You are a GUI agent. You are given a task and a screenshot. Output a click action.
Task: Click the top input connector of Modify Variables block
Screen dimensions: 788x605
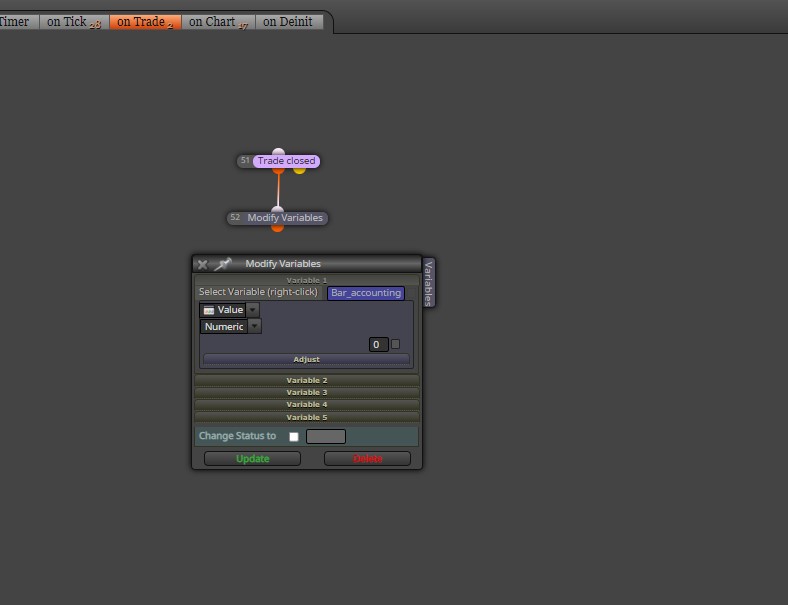pos(277,209)
